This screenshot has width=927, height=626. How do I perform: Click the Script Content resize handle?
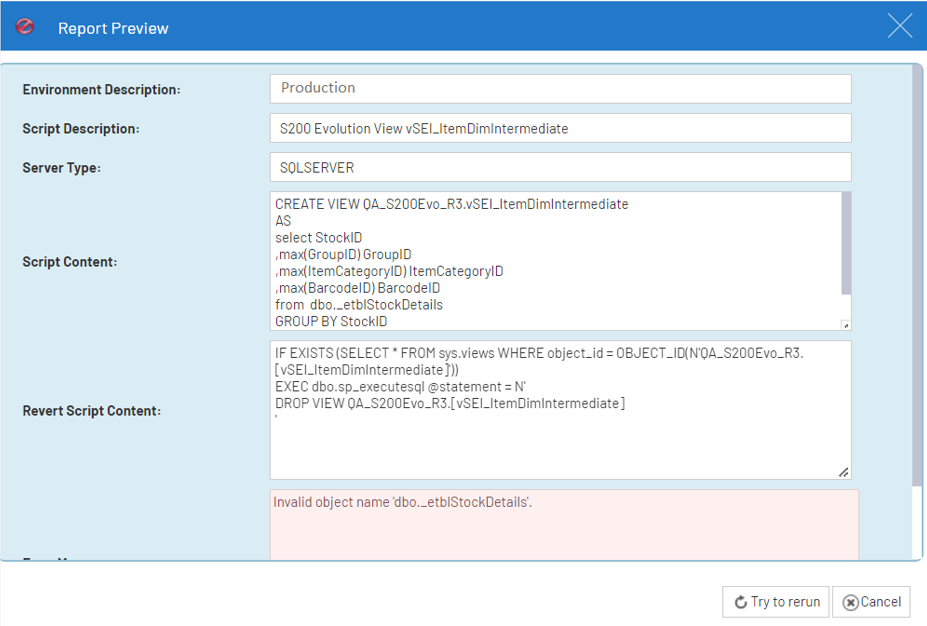tap(845, 324)
